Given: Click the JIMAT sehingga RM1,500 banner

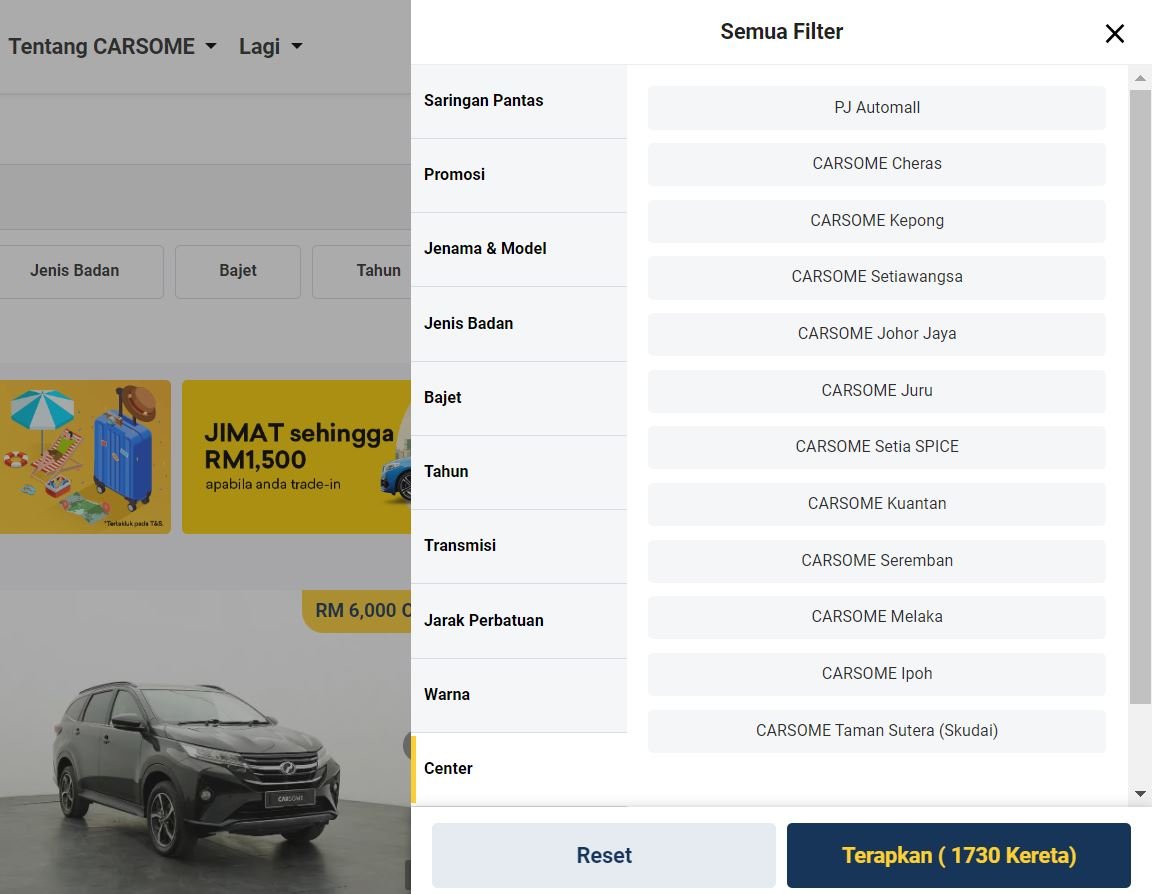Looking at the screenshot, I should [x=296, y=457].
